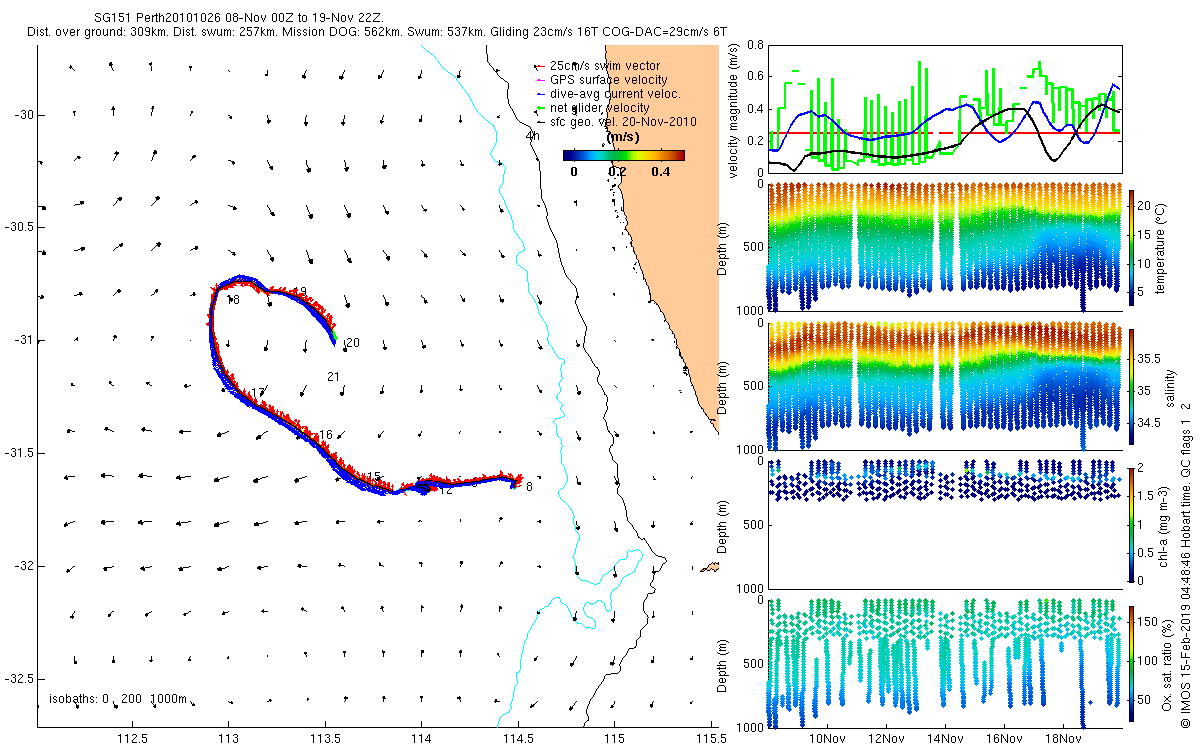Viewport: 1200px width, 750px height.
Task: Click longitude tick '114.5' on the map axis
Action: 518,739
